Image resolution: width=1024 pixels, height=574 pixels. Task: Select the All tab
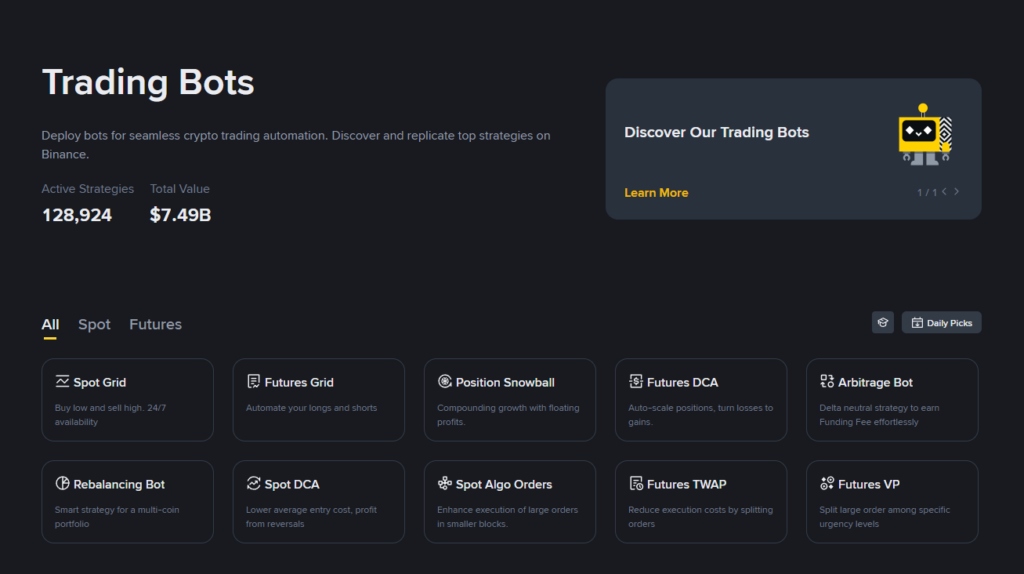(x=50, y=325)
